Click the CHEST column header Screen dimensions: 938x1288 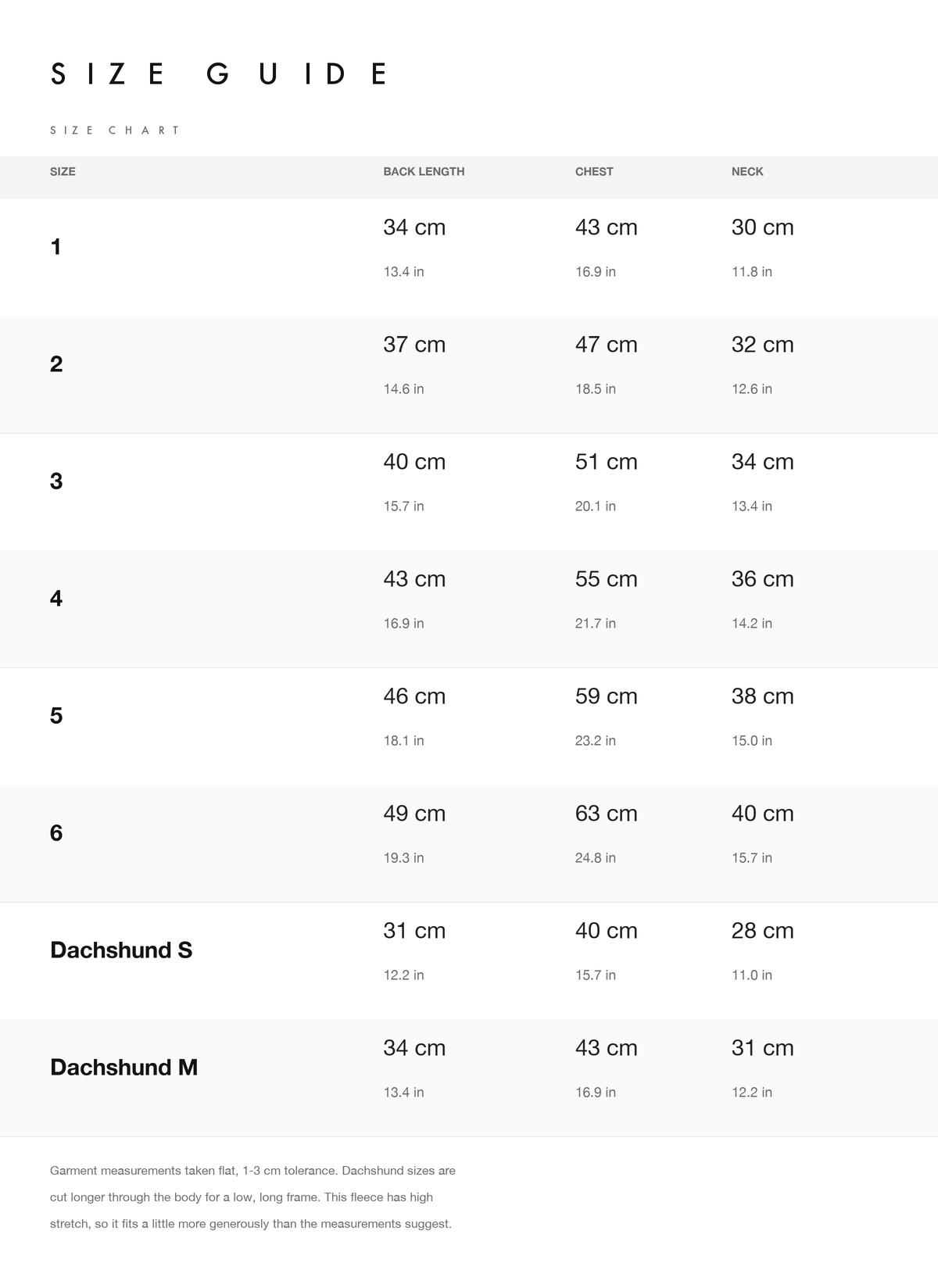tap(594, 171)
